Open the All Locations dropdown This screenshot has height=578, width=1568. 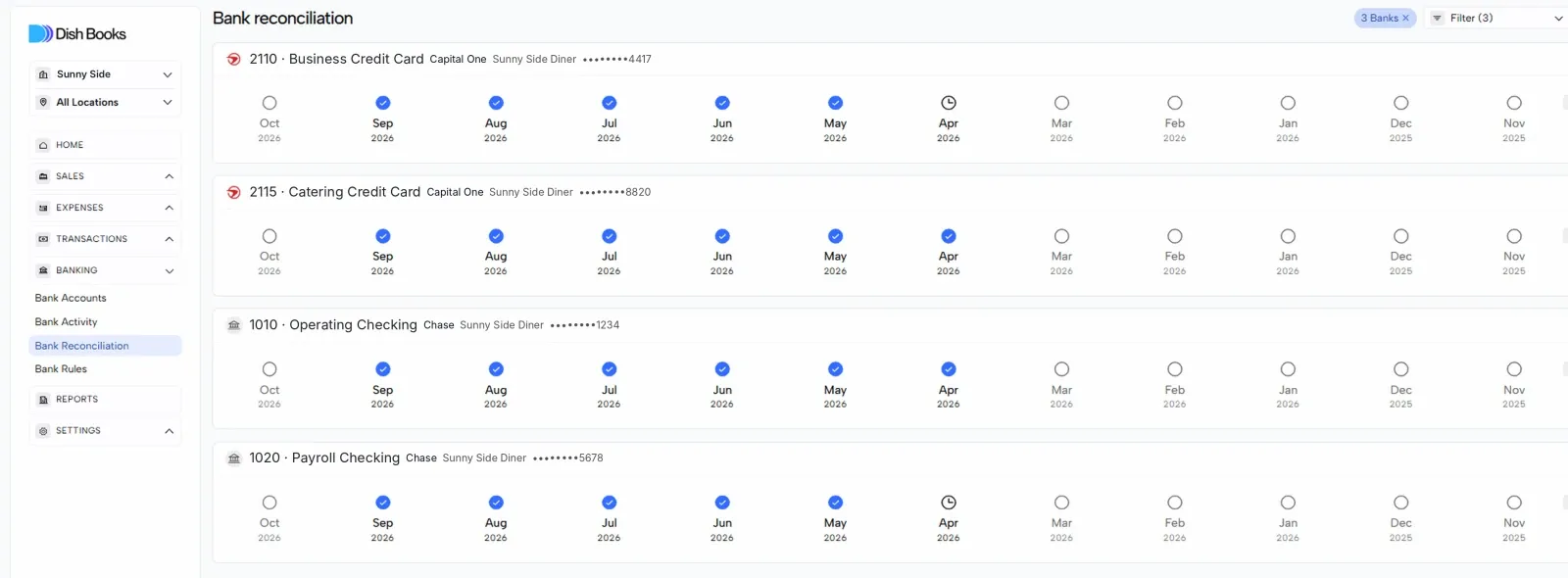[105, 102]
